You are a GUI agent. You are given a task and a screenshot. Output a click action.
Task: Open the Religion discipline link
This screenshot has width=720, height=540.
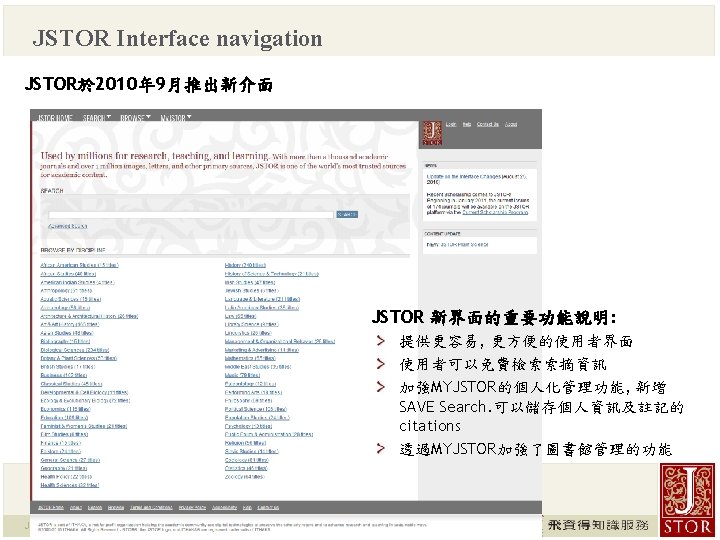click(245, 443)
